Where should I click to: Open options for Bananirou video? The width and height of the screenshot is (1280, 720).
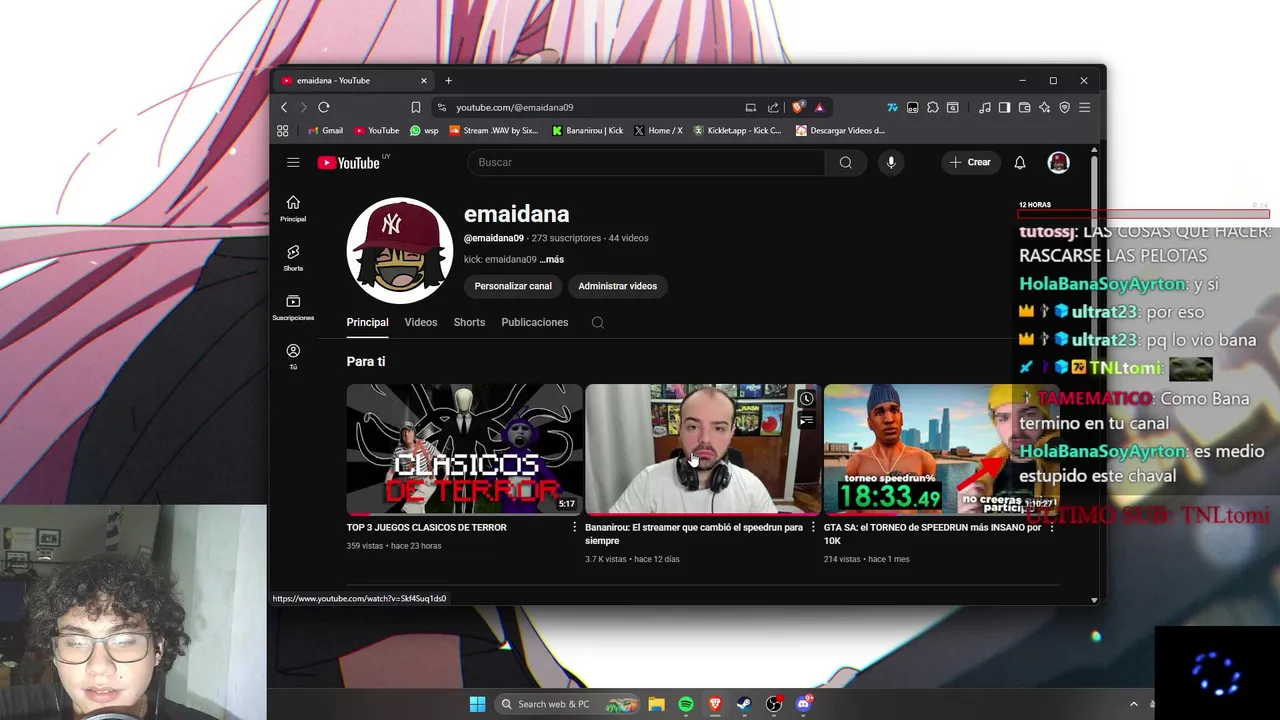[x=812, y=527]
